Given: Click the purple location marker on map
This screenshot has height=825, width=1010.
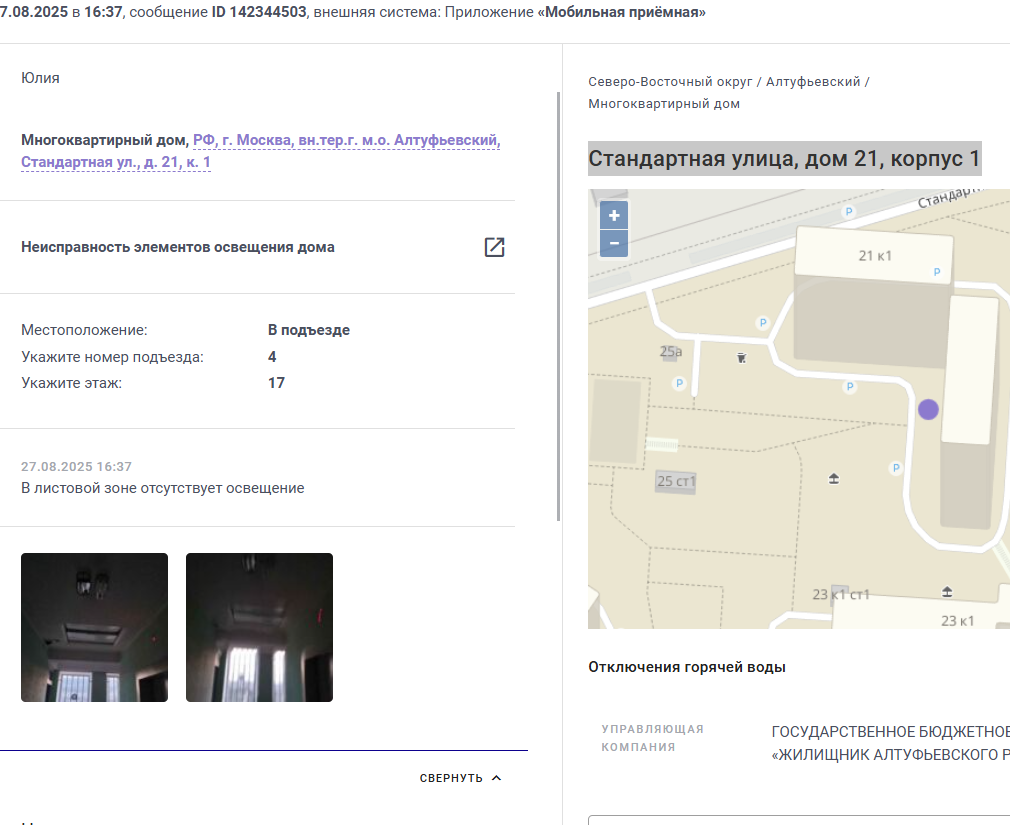Looking at the screenshot, I should (928, 410).
